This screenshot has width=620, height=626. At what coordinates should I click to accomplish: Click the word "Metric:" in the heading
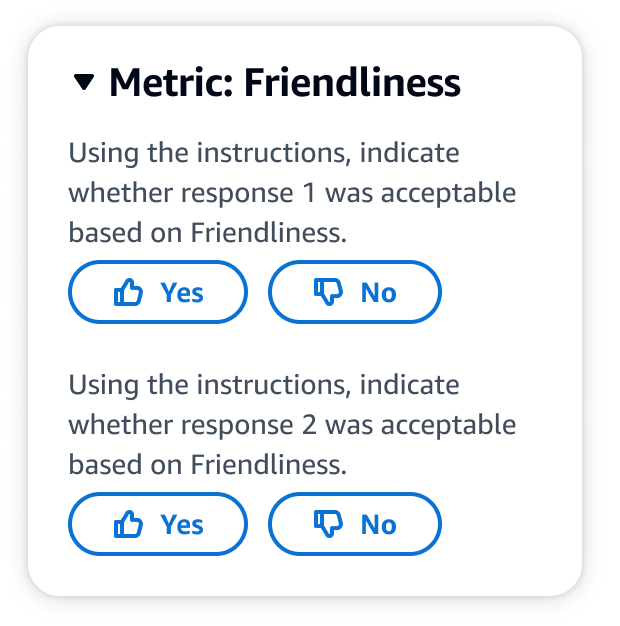click(170, 82)
